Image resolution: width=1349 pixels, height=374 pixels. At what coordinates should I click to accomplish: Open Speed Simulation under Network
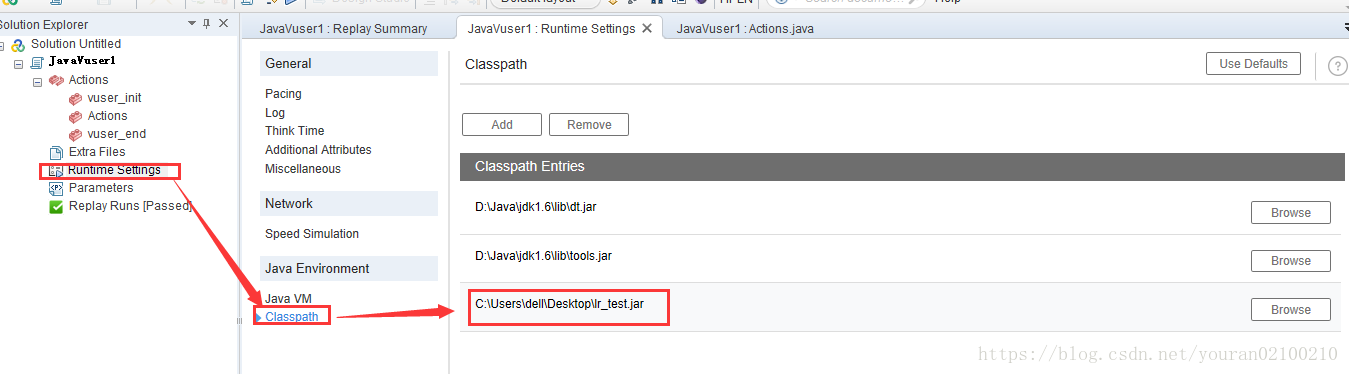click(312, 234)
